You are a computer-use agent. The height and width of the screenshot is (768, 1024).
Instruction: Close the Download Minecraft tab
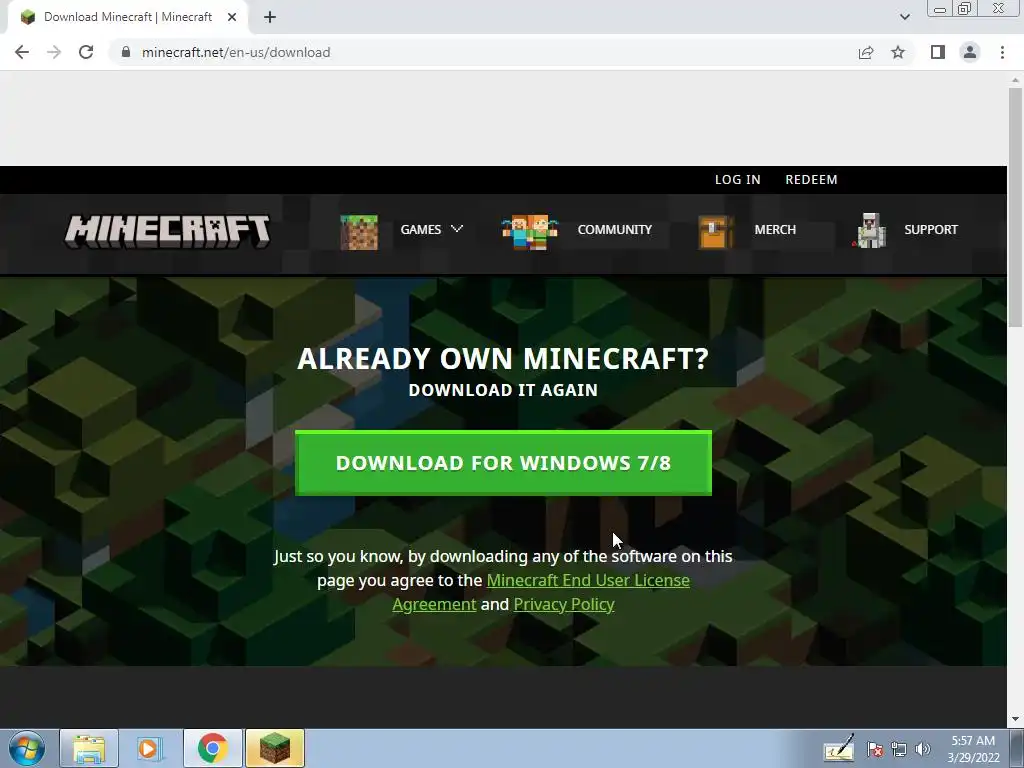point(232,17)
